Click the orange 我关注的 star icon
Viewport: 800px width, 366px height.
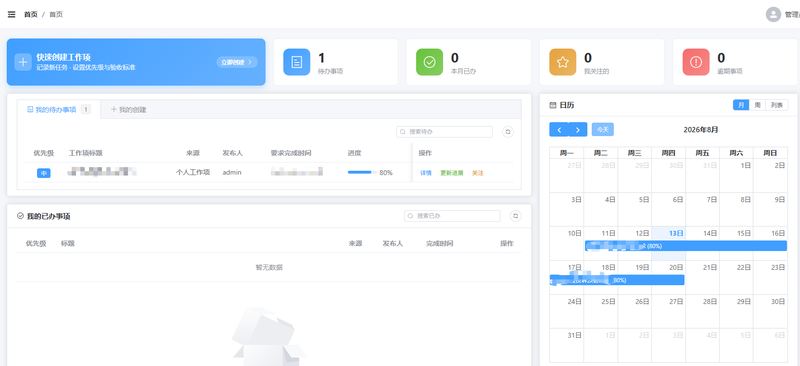[562, 62]
